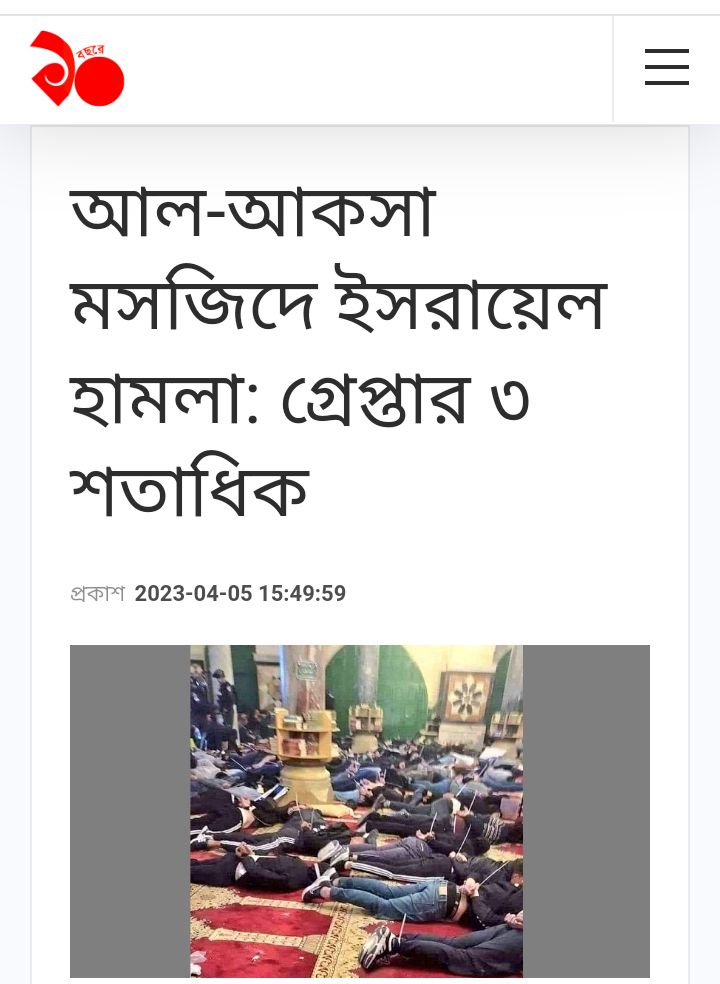Click the headline word 'হামলা:'
Image resolution: width=720 pixels, height=984 pixels.
pos(164,399)
